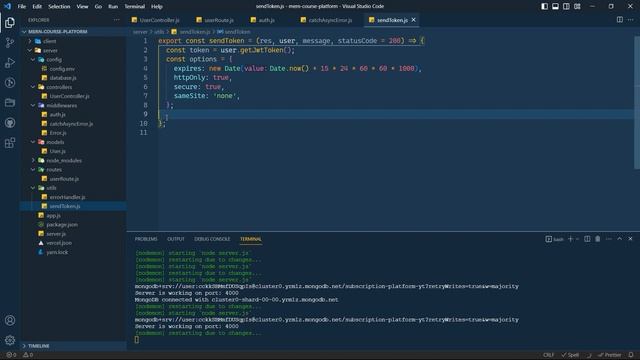Image resolution: width=640 pixels, height=360 pixels.
Task: Open the Go menu
Action: click(x=98, y=7)
